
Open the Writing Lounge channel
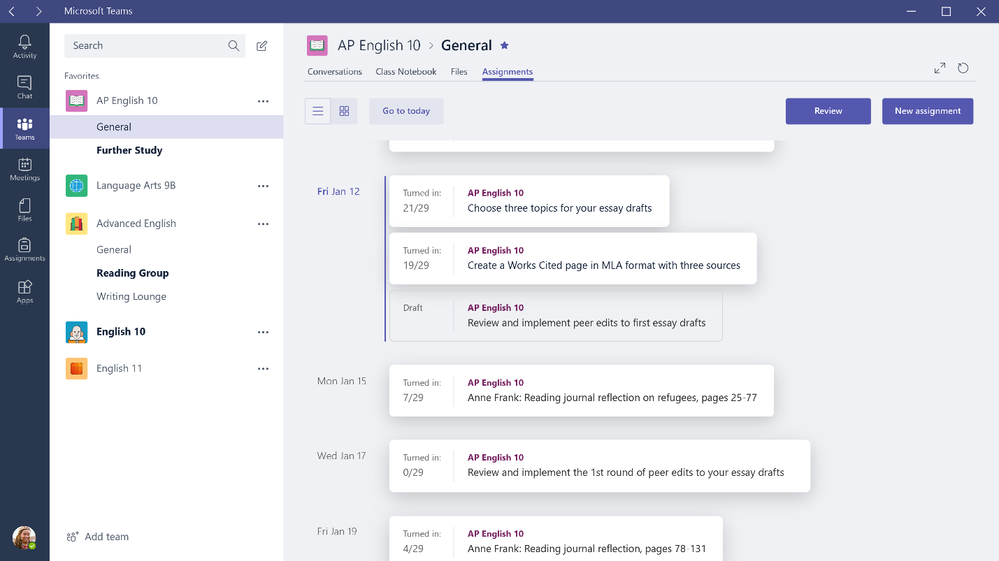point(131,297)
